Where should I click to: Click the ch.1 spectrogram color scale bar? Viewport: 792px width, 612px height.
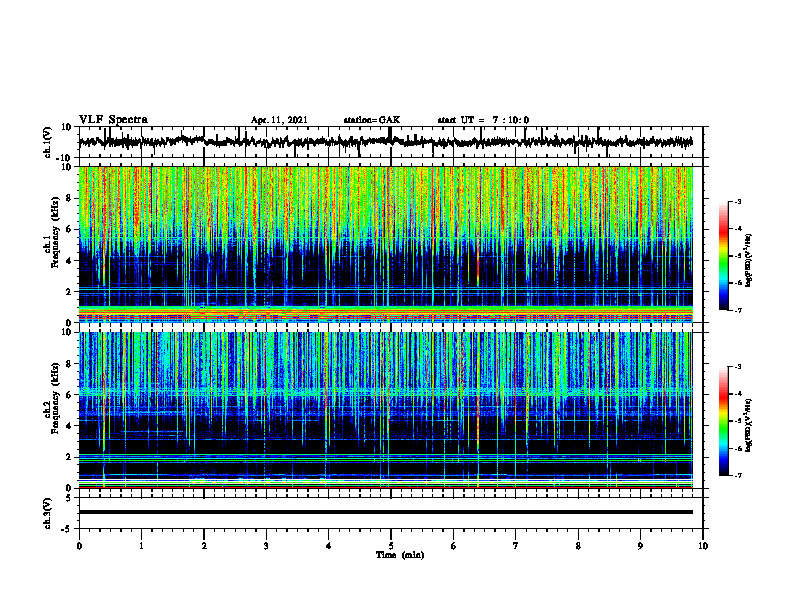723,256
